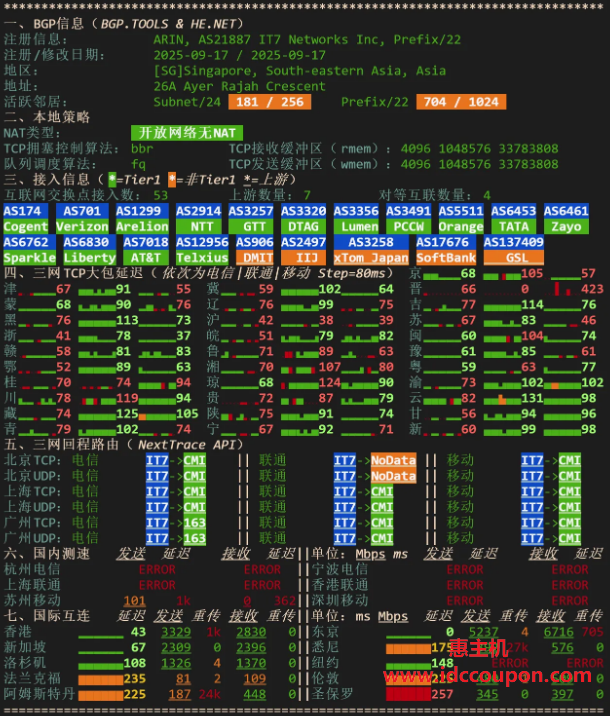
Task: Click the underlined Mbps unit in 国内测速
Action: (370, 554)
